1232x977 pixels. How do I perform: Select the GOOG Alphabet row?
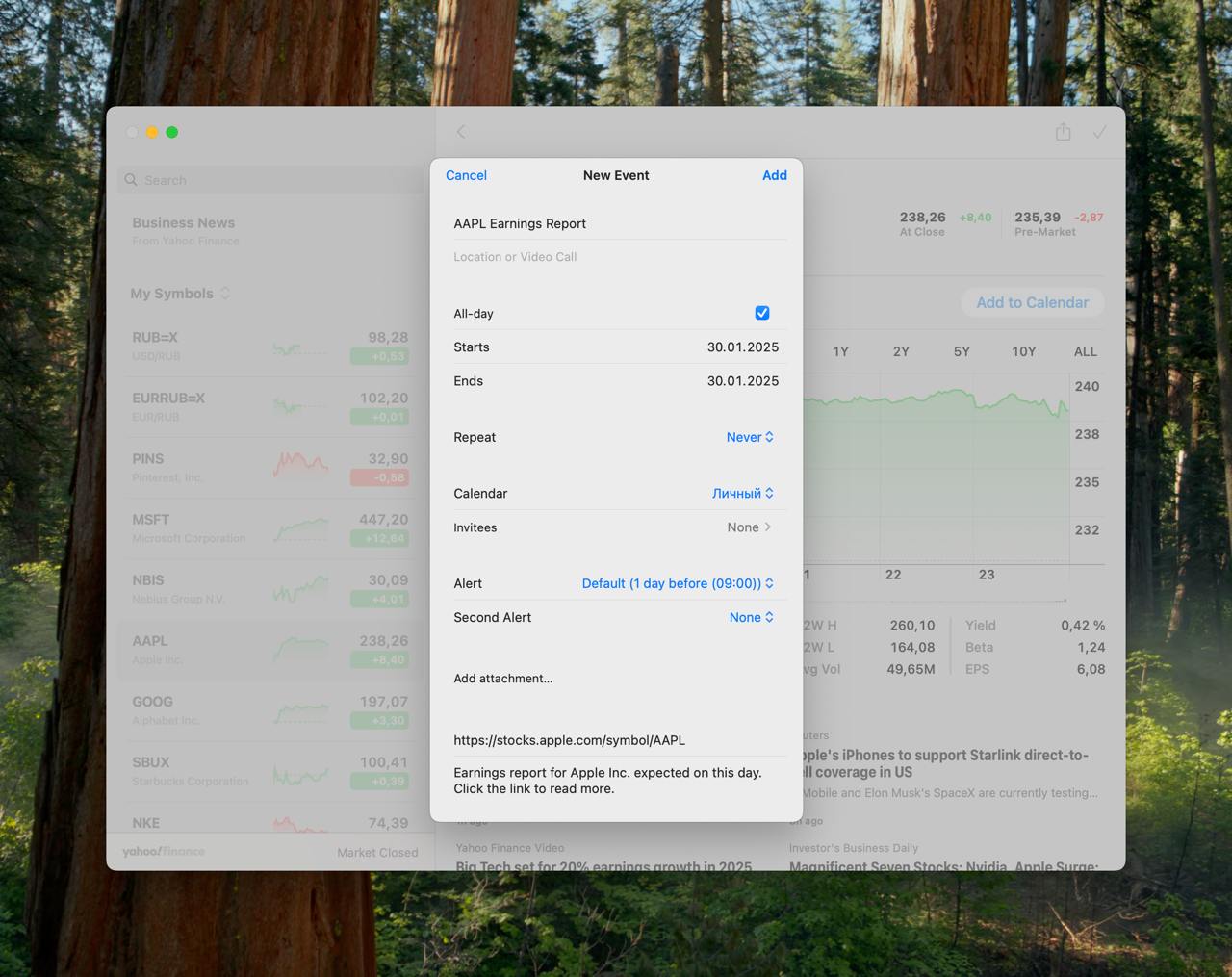(269, 710)
